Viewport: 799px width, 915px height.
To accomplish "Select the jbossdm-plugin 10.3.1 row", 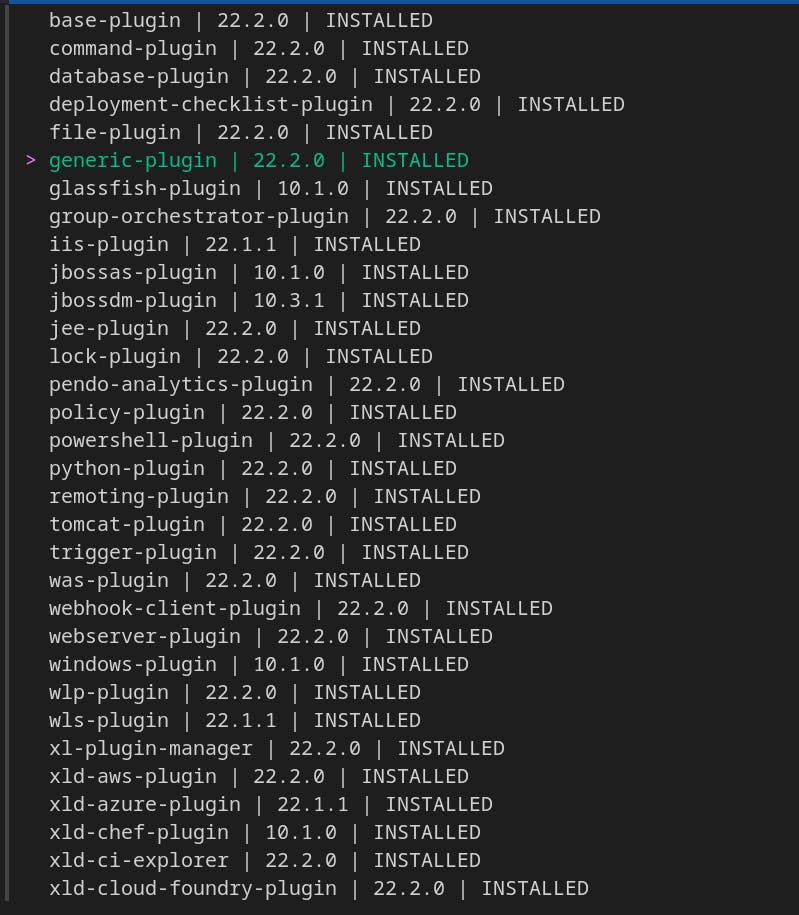I will tap(258, 300).
